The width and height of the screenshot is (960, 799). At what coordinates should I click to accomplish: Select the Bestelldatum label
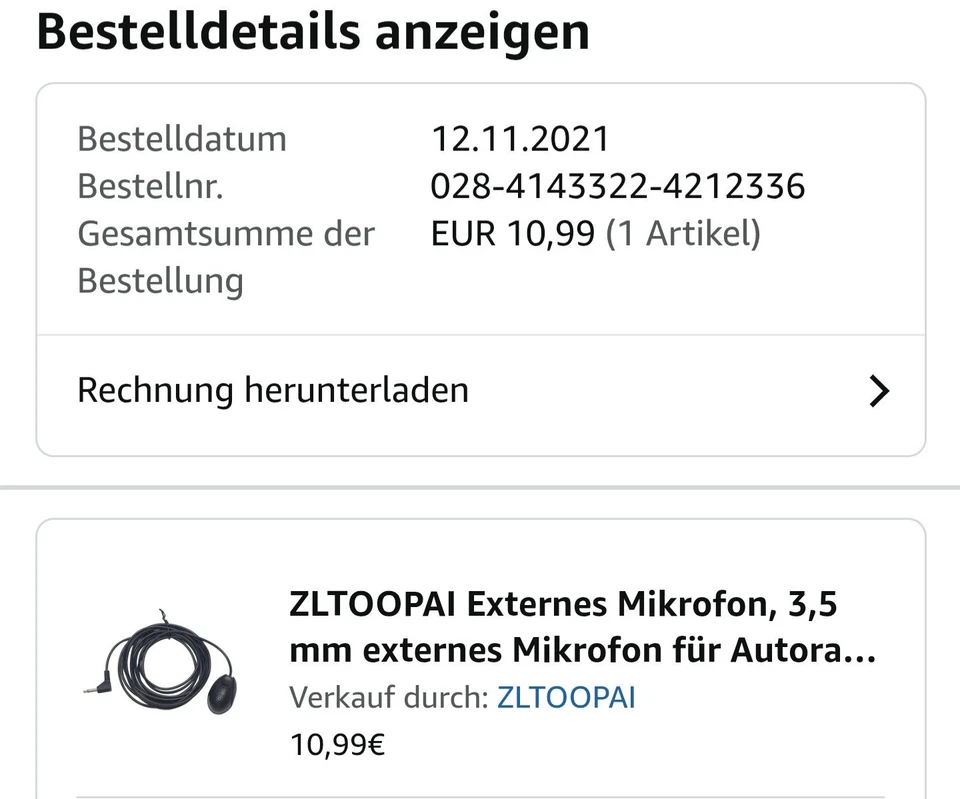pyautogui.click(x=181, y=138)
